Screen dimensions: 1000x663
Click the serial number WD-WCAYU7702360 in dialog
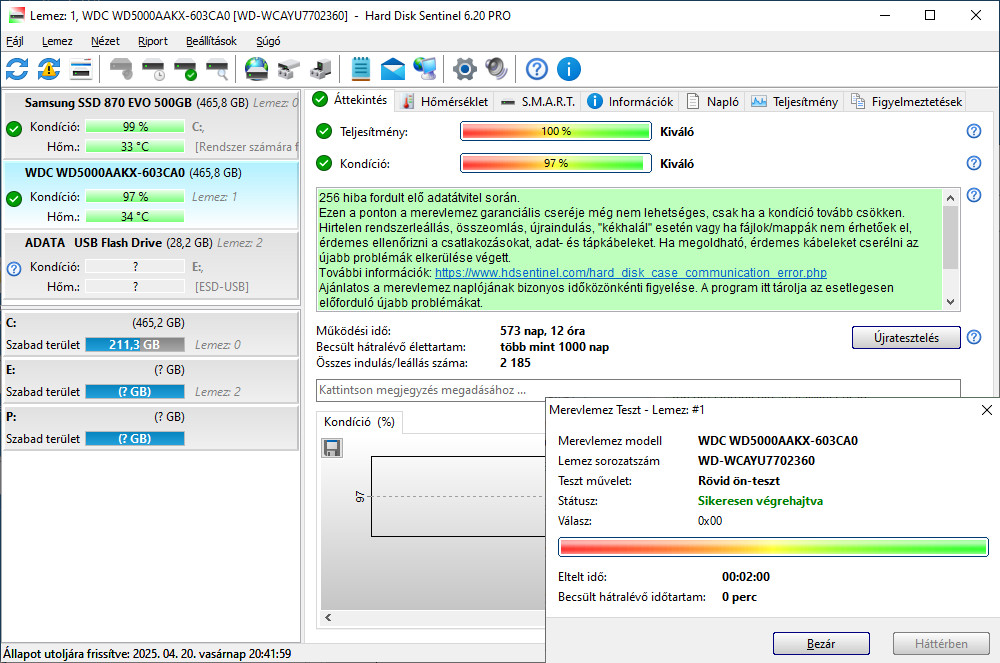(x=756, y=461)
